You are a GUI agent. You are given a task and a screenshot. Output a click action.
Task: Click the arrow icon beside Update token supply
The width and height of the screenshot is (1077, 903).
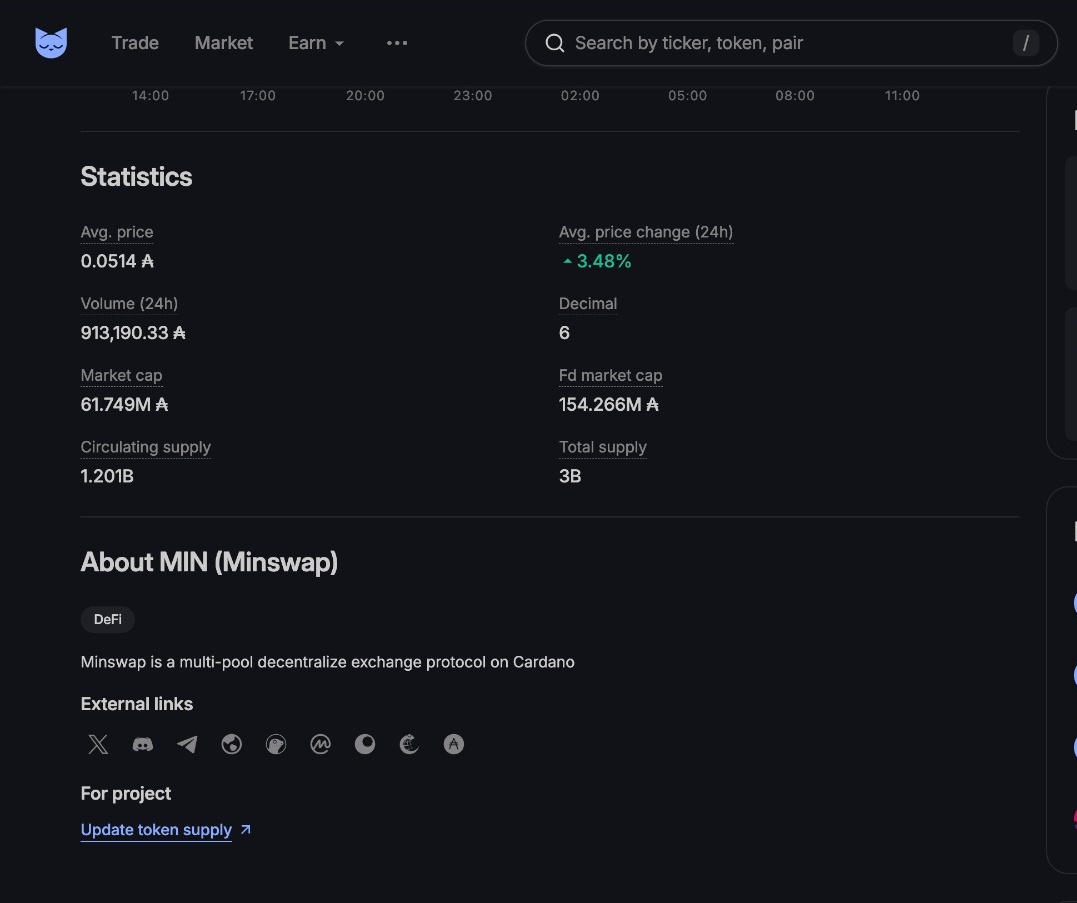[x=246, y=830]
